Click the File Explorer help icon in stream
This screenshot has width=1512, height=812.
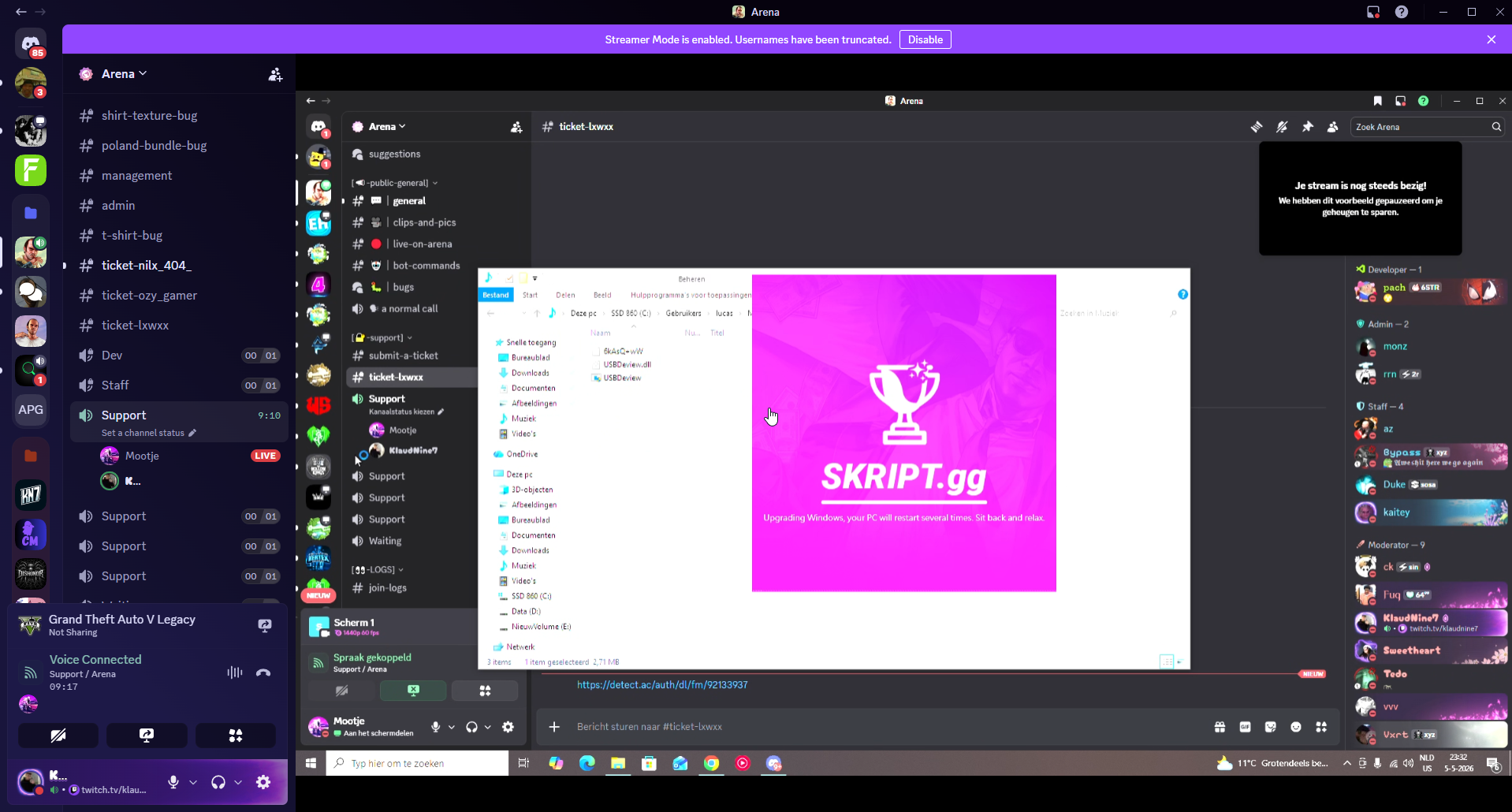click(1182, 295)
